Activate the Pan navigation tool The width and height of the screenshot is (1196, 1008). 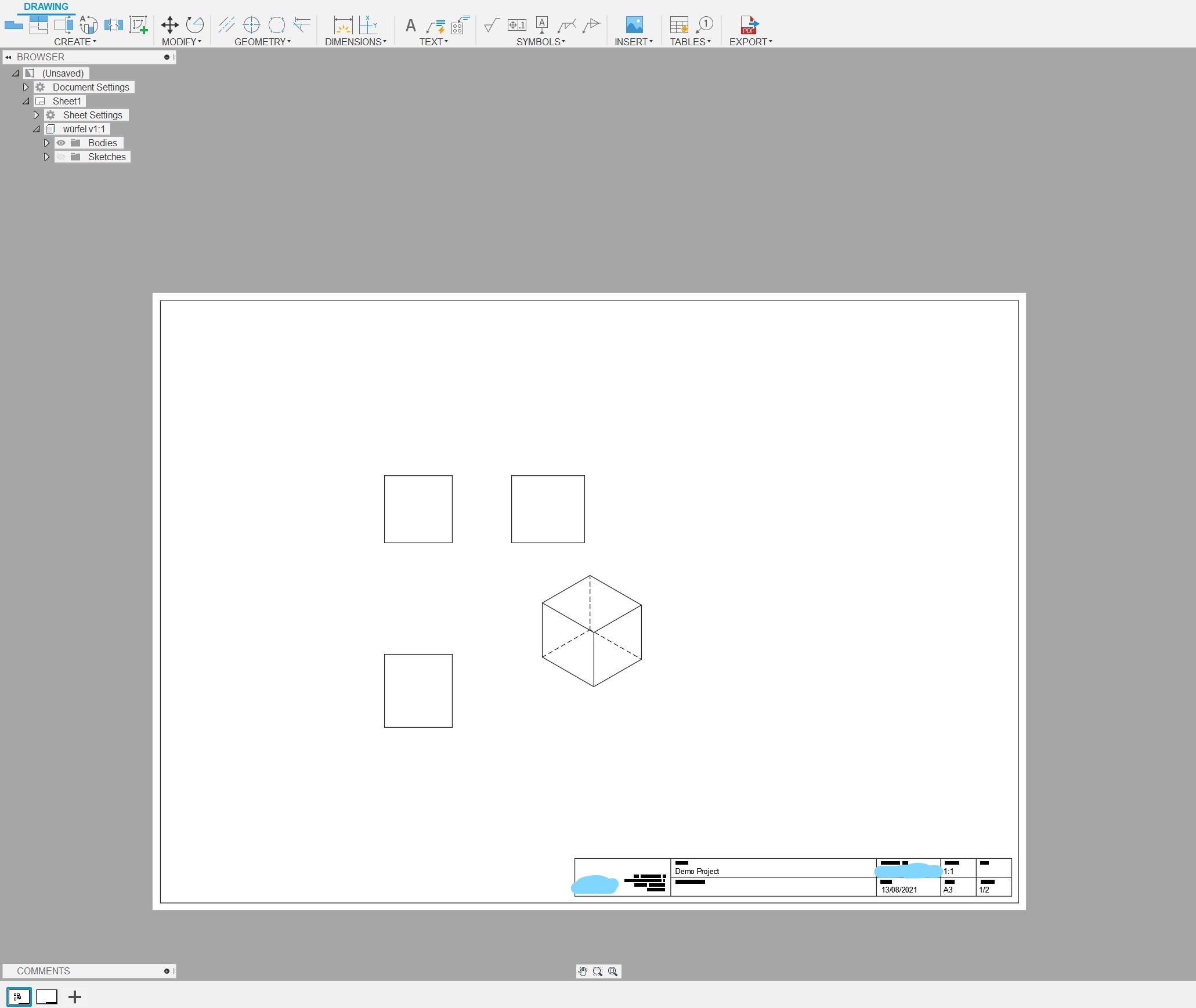(x=583, y=971)
